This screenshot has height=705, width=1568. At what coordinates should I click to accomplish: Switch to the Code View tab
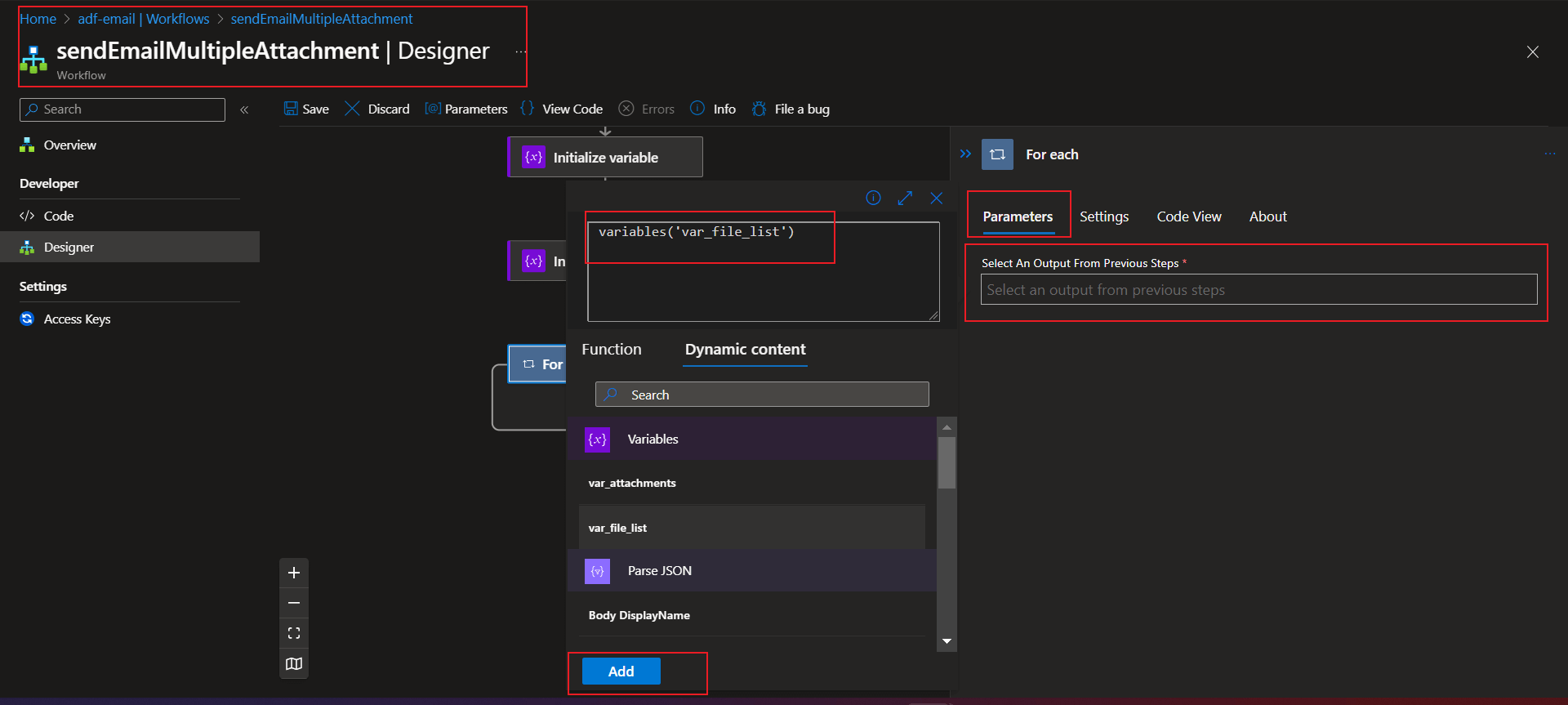point(1188,216)
